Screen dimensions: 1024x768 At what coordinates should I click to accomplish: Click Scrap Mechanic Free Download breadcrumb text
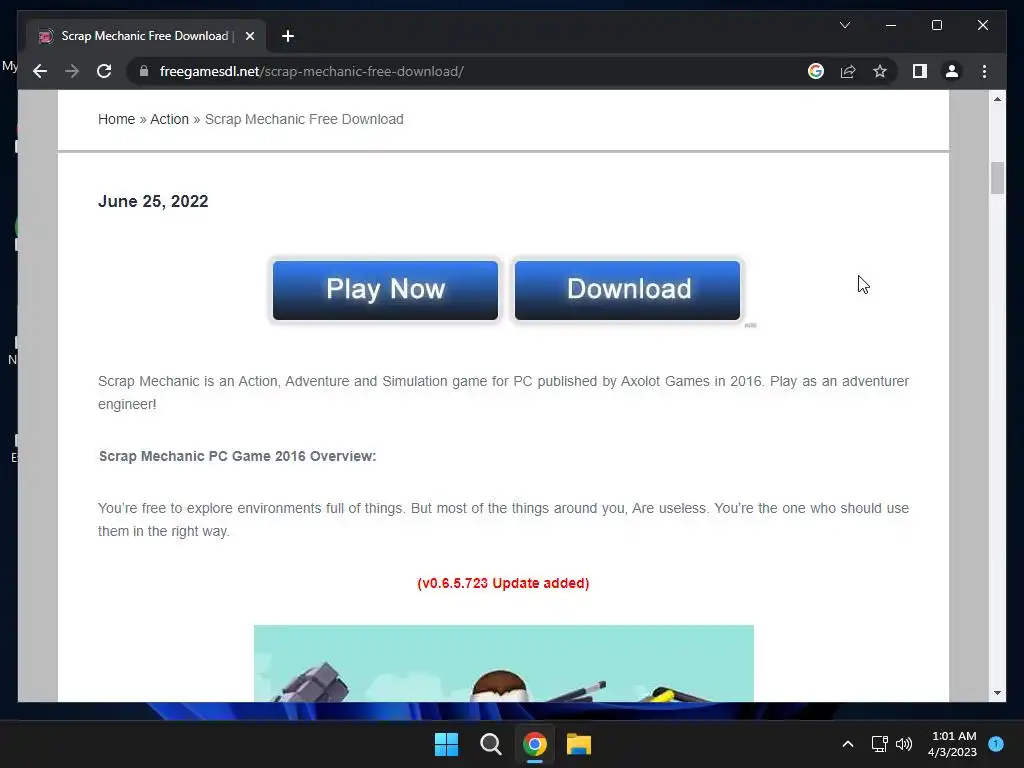tap(304, 120)
